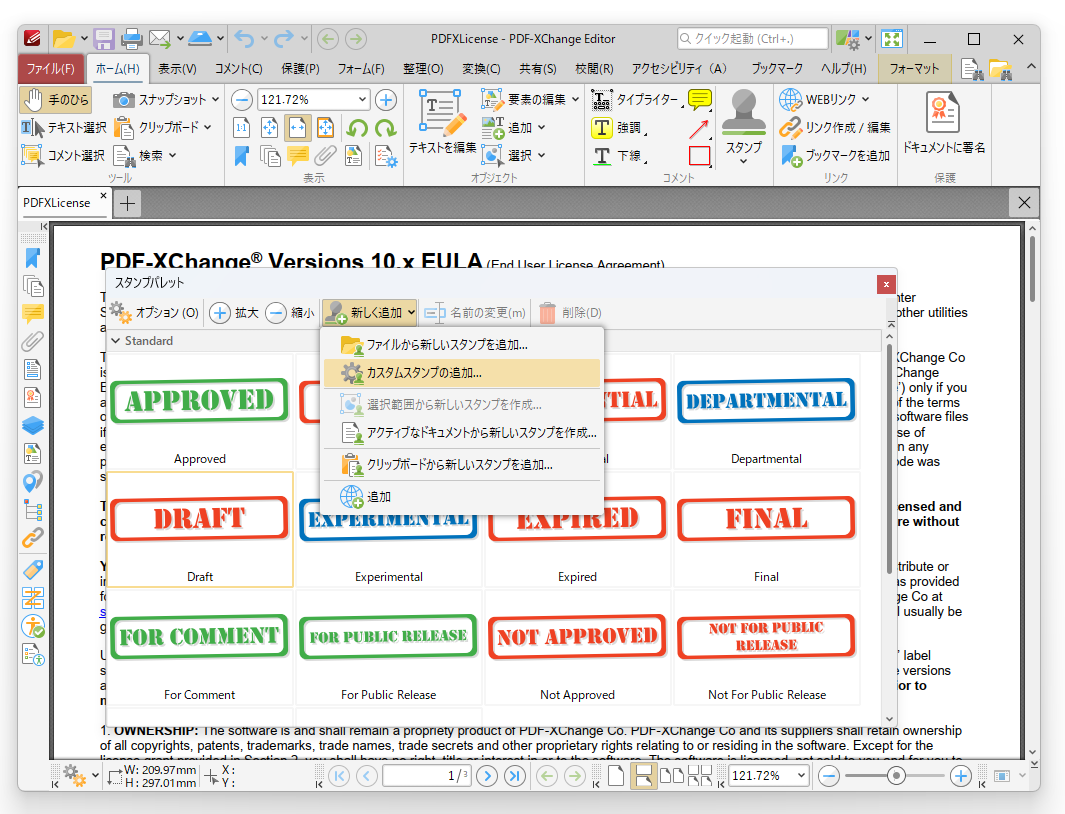Rotate view clockwise with green arrow
1065x814 pixels.
pos(385,128)
